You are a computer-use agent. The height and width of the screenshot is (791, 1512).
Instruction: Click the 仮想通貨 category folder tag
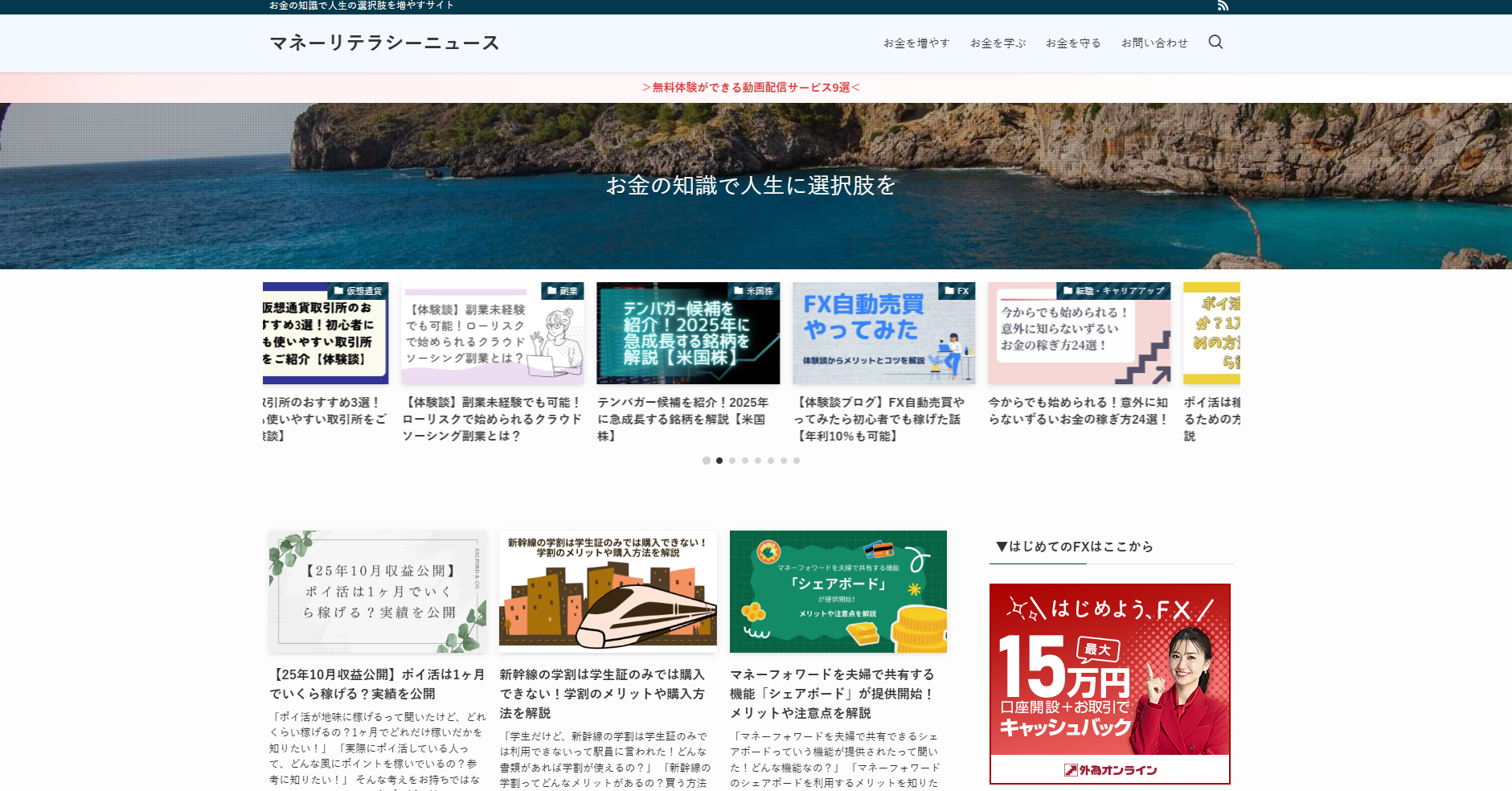coord(359,291)
